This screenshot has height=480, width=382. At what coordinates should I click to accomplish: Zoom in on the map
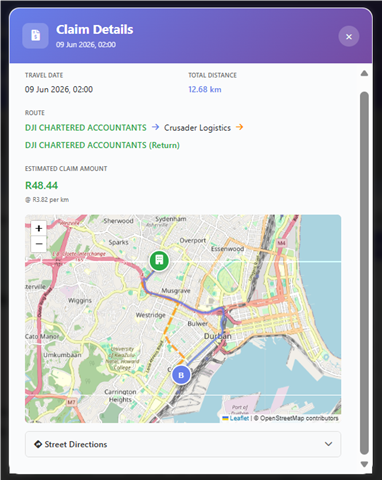tap(39, 228)
